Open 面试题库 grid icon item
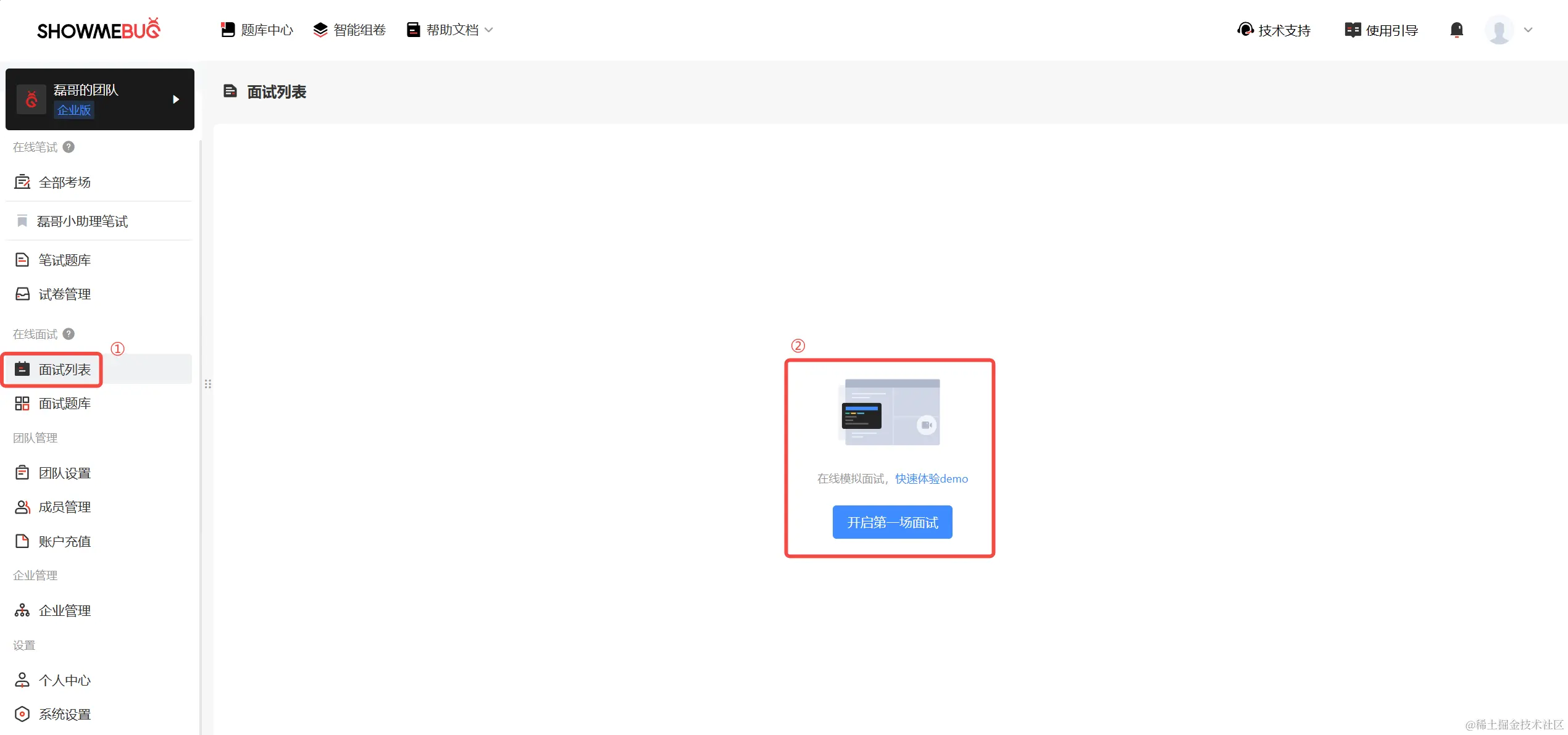This screenshot has height=735, width=1568. pyautogui.click(x=64, y=404)
